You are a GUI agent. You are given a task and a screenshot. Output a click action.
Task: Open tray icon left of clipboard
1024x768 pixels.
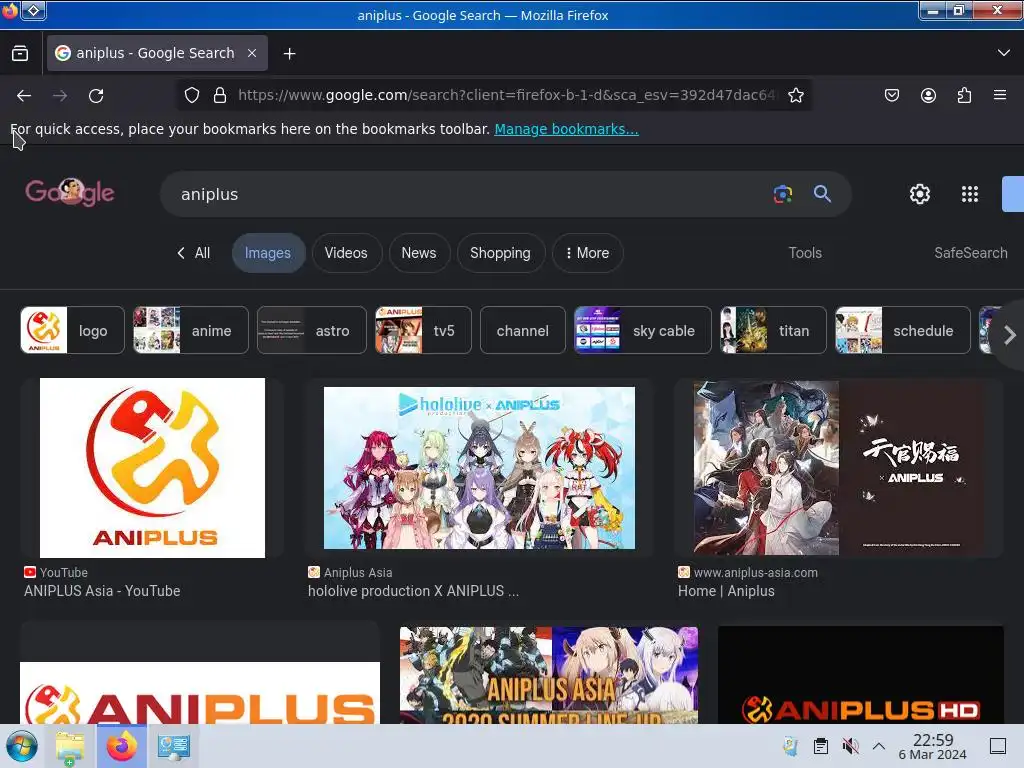coord(791,746)
